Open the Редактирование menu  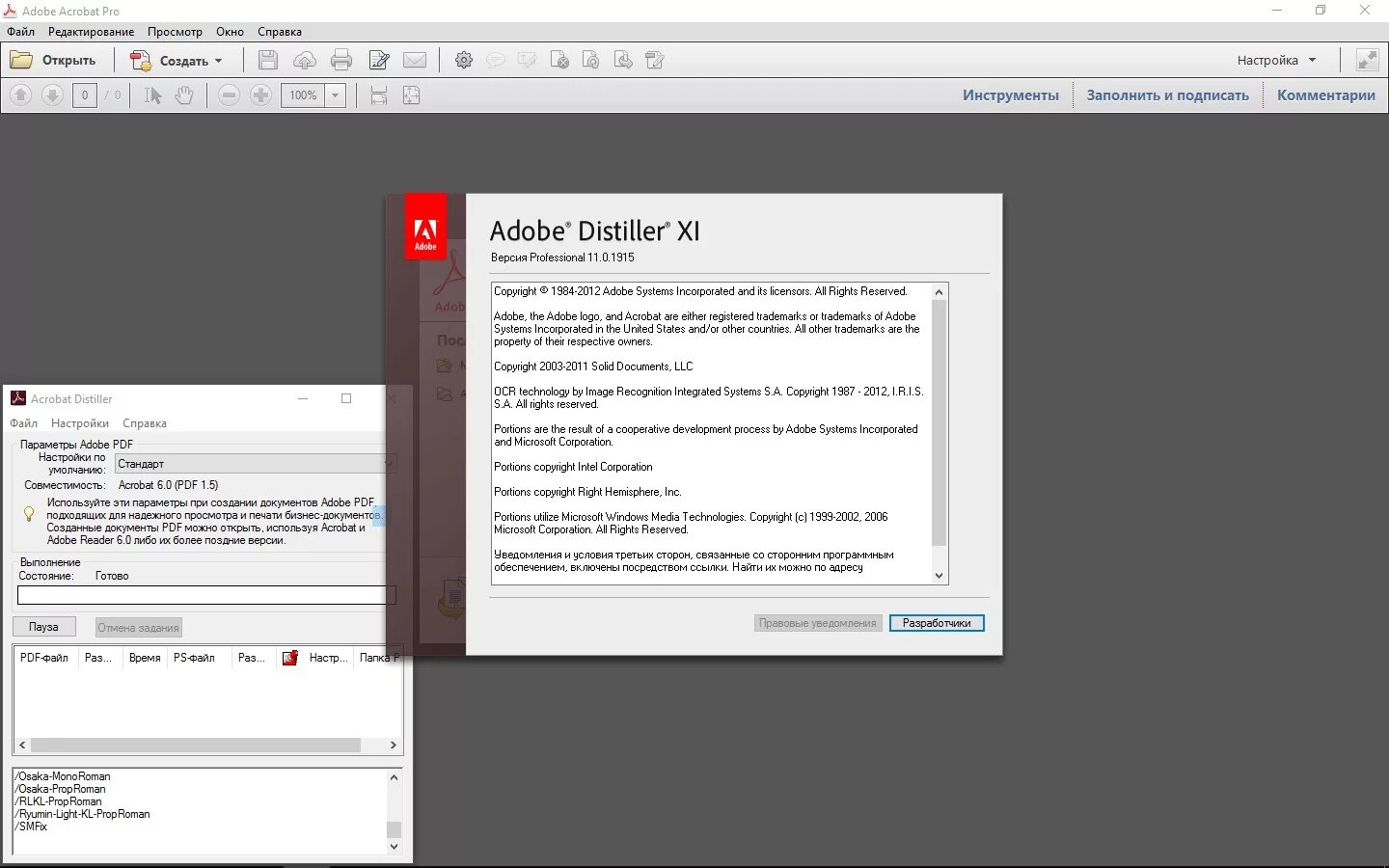coord(91,32)
